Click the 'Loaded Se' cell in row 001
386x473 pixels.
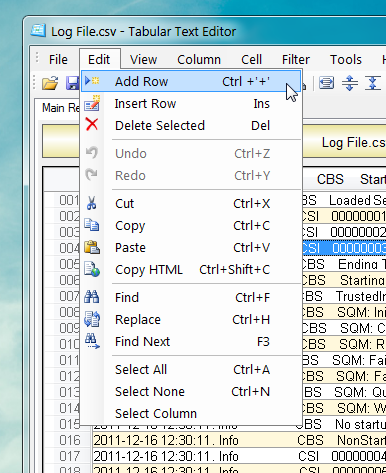357,200
